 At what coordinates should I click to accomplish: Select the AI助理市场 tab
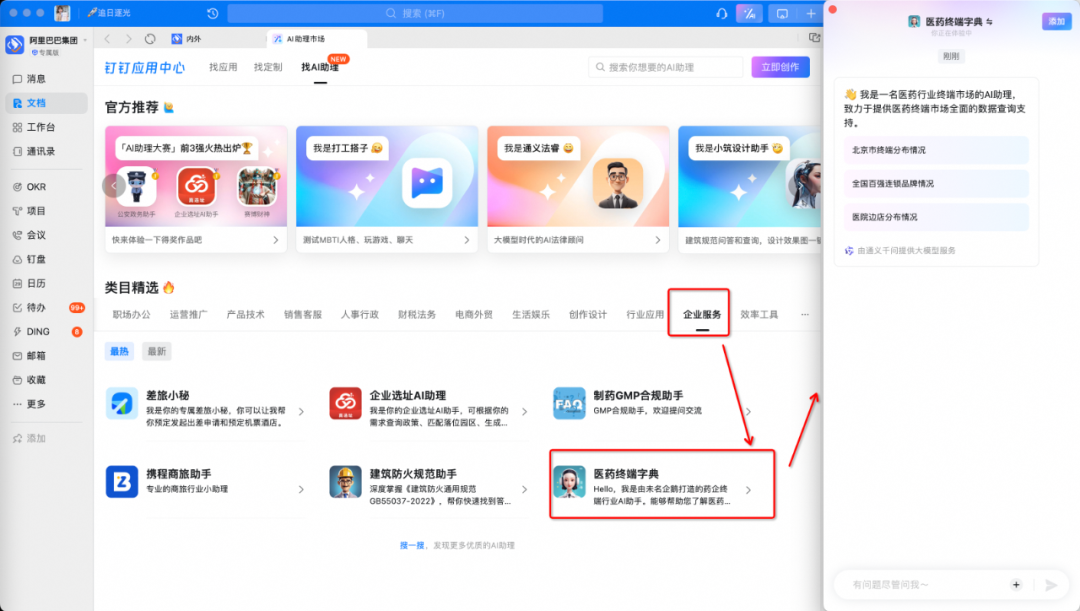pyautogui.click(x=316, y=39)
